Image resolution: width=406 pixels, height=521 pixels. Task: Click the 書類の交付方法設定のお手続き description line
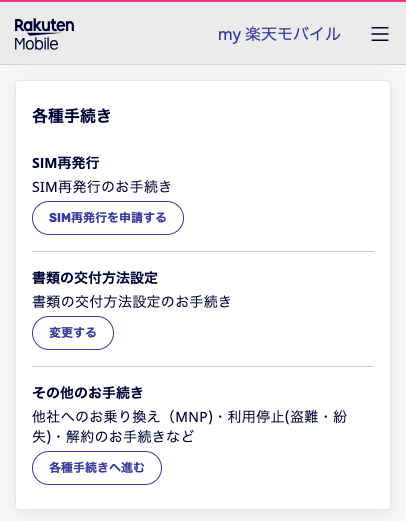(132, 302)
